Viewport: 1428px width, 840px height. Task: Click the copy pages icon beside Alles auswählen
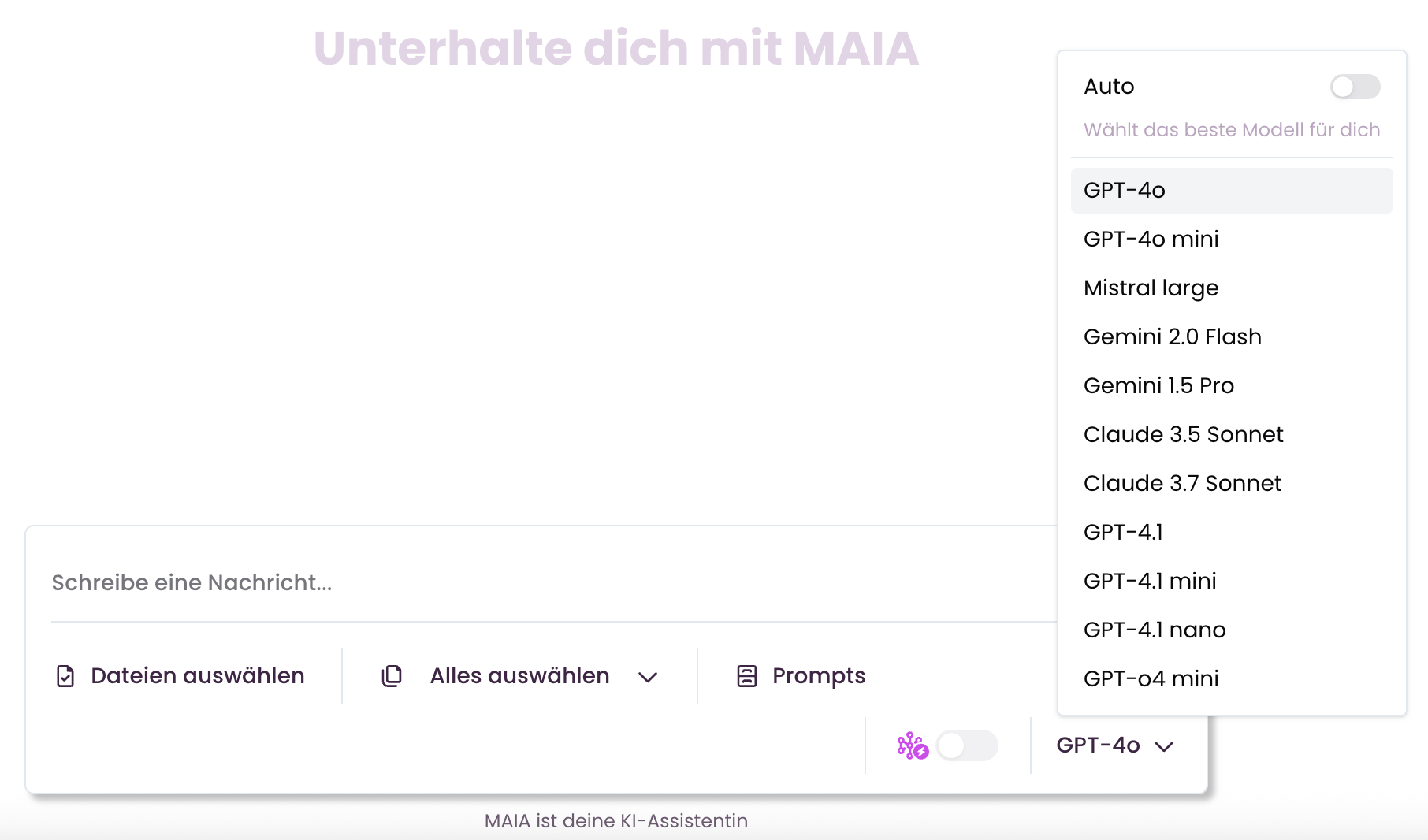(x=392, y=676)
